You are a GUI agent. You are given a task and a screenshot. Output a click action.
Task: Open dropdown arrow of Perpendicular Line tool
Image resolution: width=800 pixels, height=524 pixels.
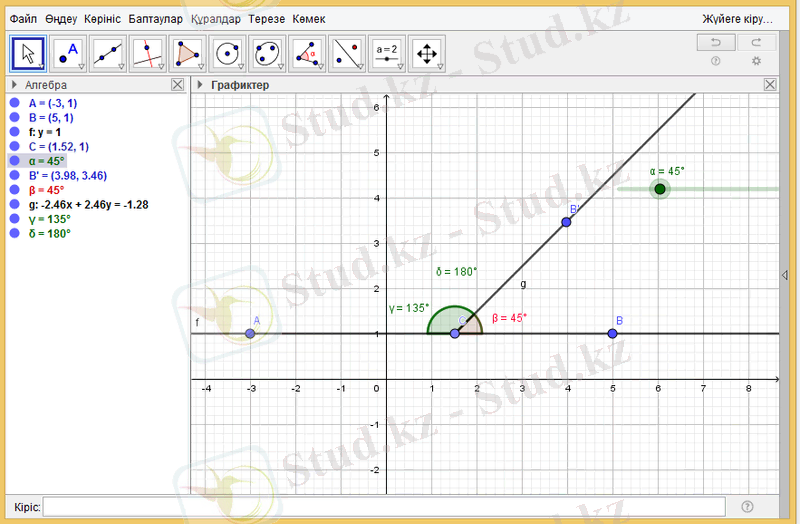tap(161, 67)
